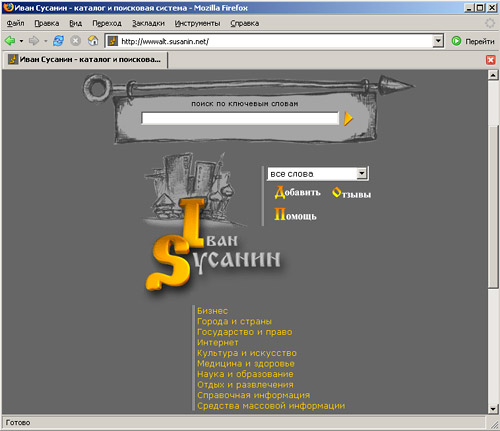Open the Интернет category link
Viewport: 500px width, 431px height.
217,343
